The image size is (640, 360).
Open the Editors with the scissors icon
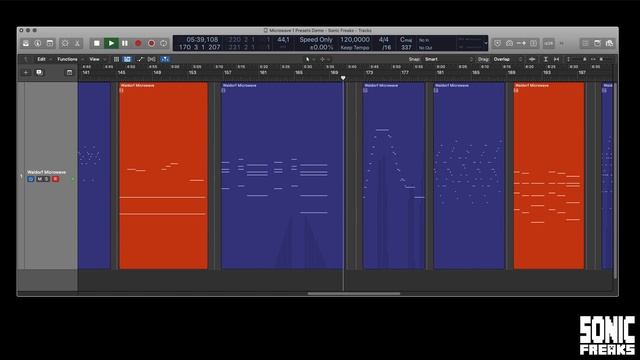click(77, 43)
